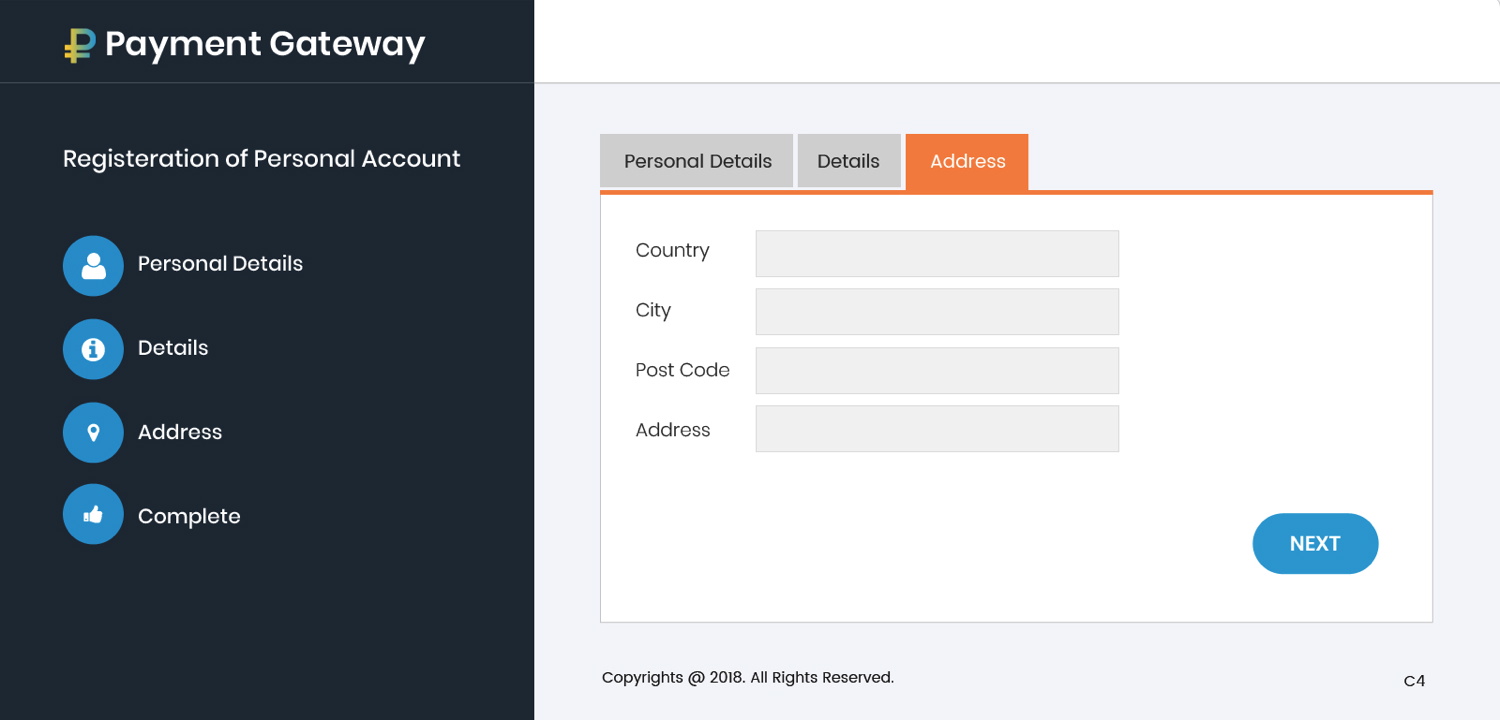Switch to the Details tab
The width and height of the screenshot is (1500, 720).
pyautogui.click(x=848, y=161)
